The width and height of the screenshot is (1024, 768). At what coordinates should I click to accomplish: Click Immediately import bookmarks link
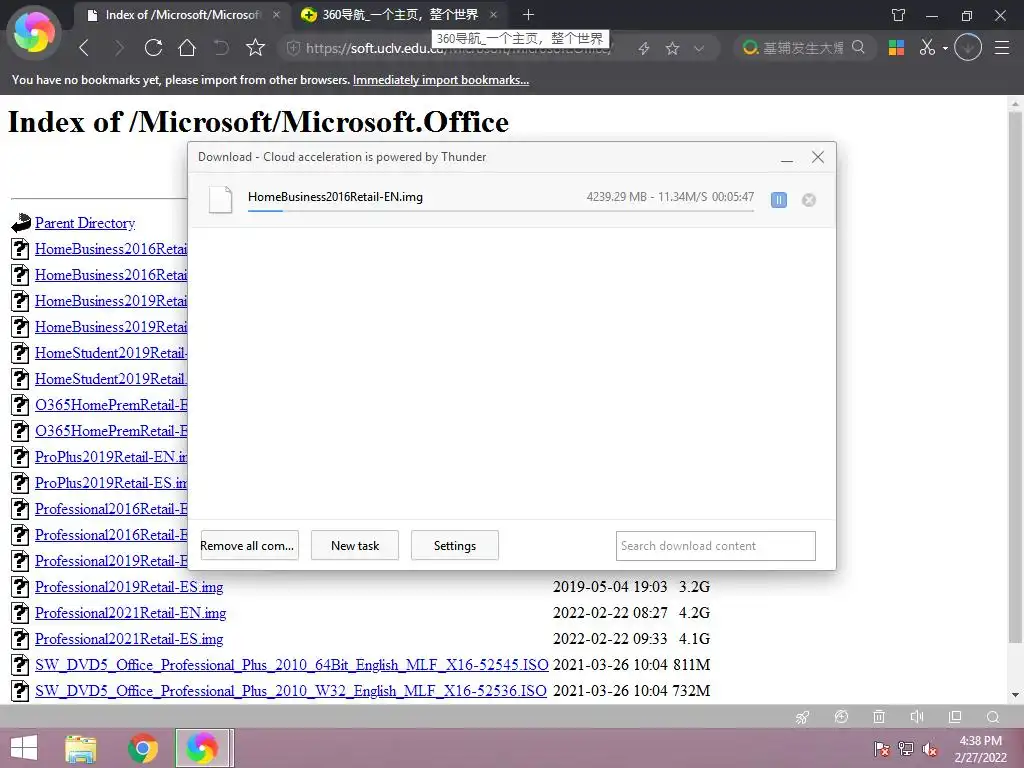(441, 80)
